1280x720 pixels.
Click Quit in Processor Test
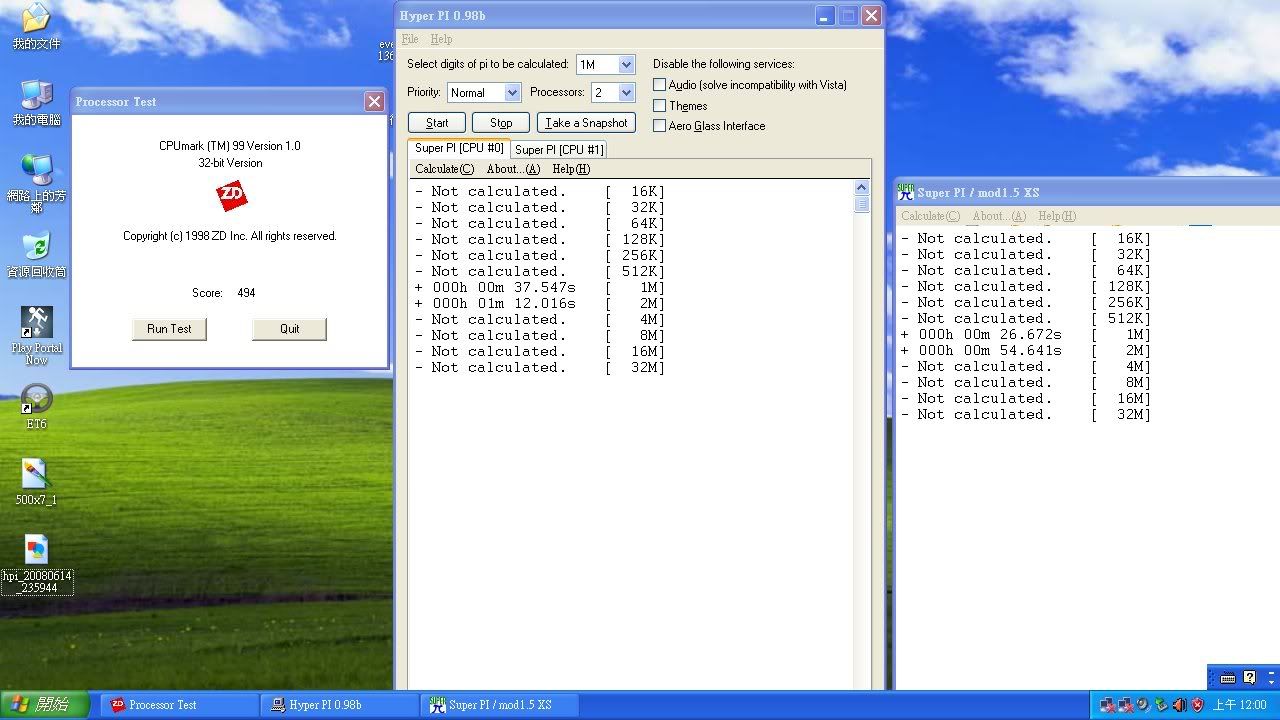coord(289,329)
